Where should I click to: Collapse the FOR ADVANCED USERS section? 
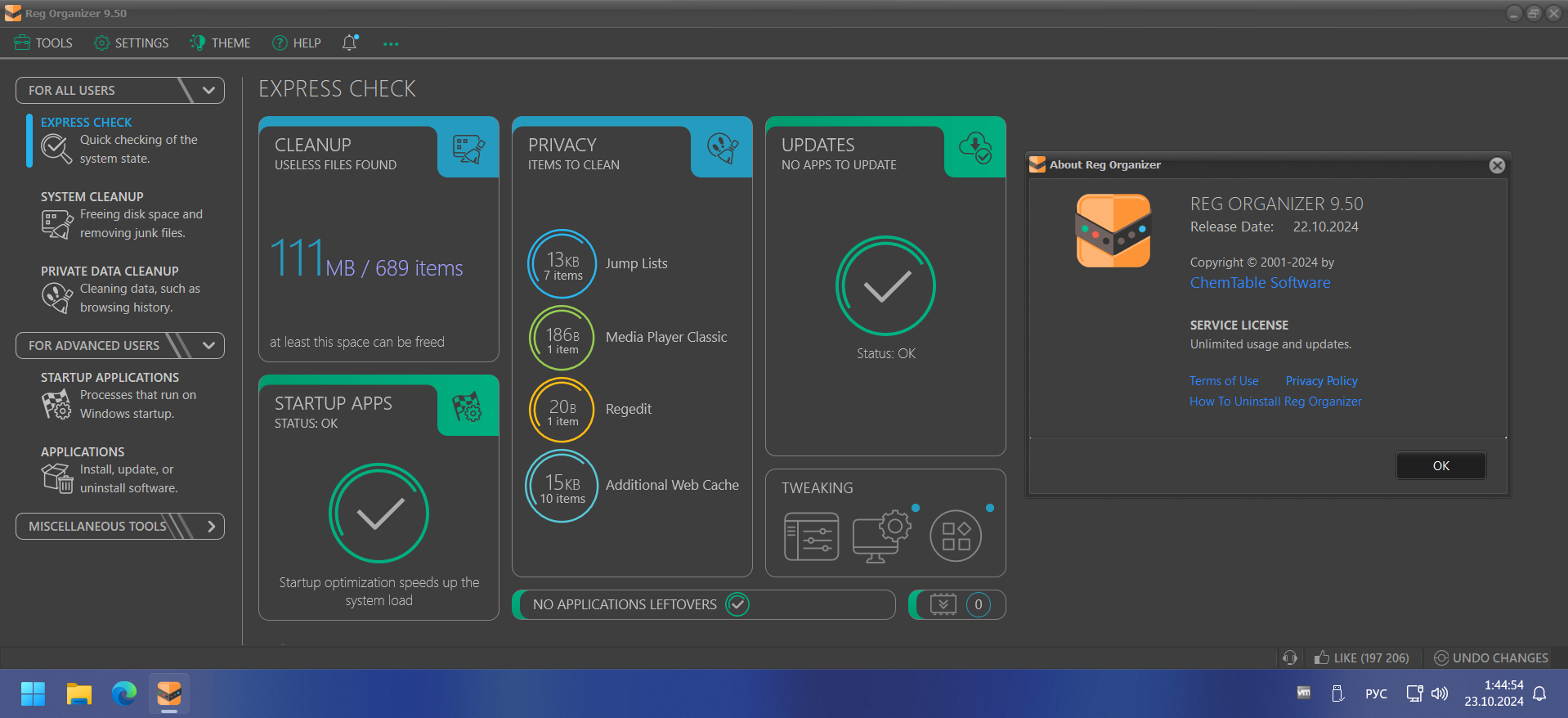(x=120, y=345)
